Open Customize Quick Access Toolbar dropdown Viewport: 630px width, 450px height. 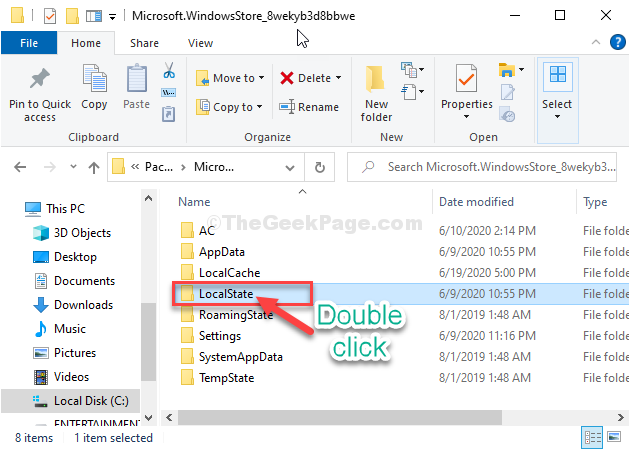(112, 17)
